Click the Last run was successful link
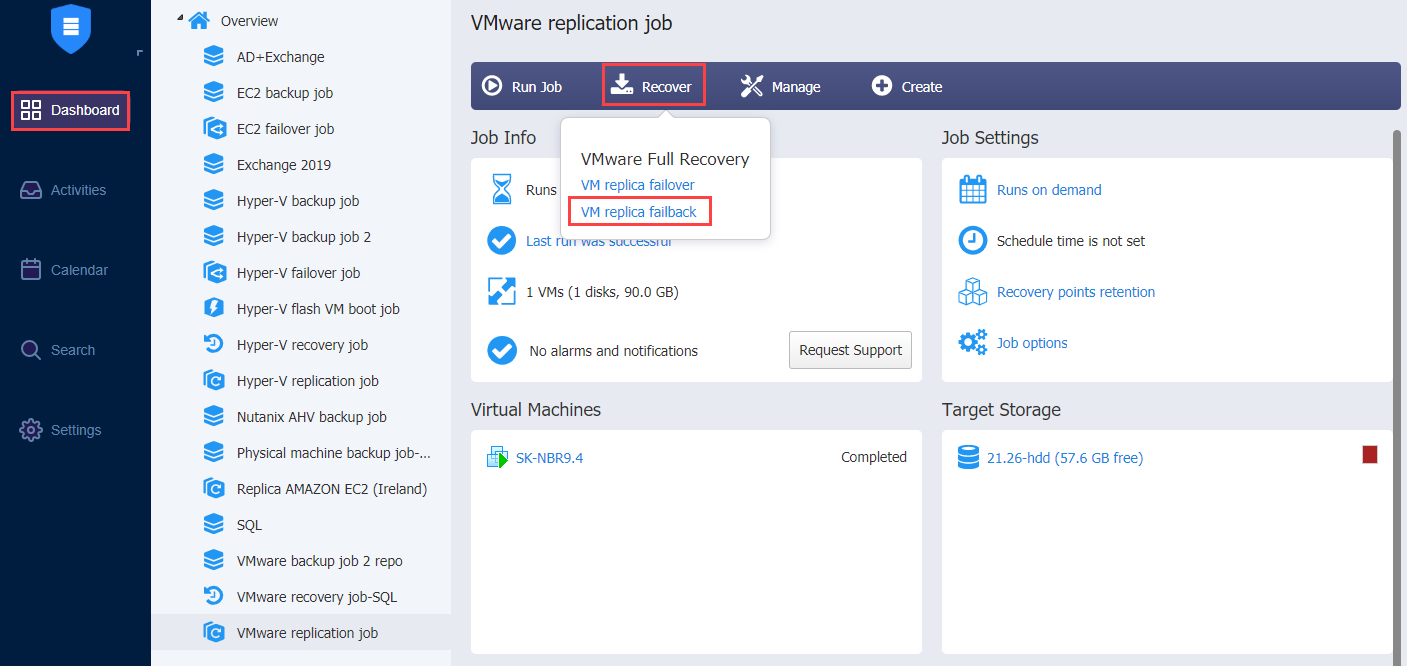1407x666 pixels. pos(599,241)
